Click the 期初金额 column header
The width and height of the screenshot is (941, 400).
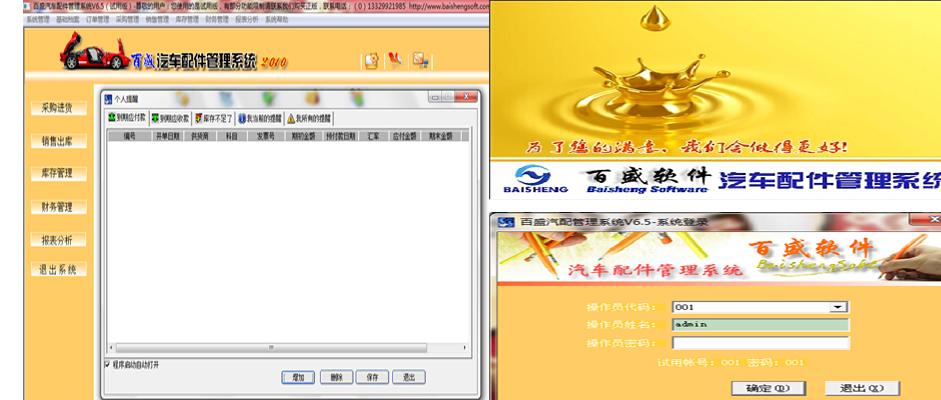coord(303,136)
